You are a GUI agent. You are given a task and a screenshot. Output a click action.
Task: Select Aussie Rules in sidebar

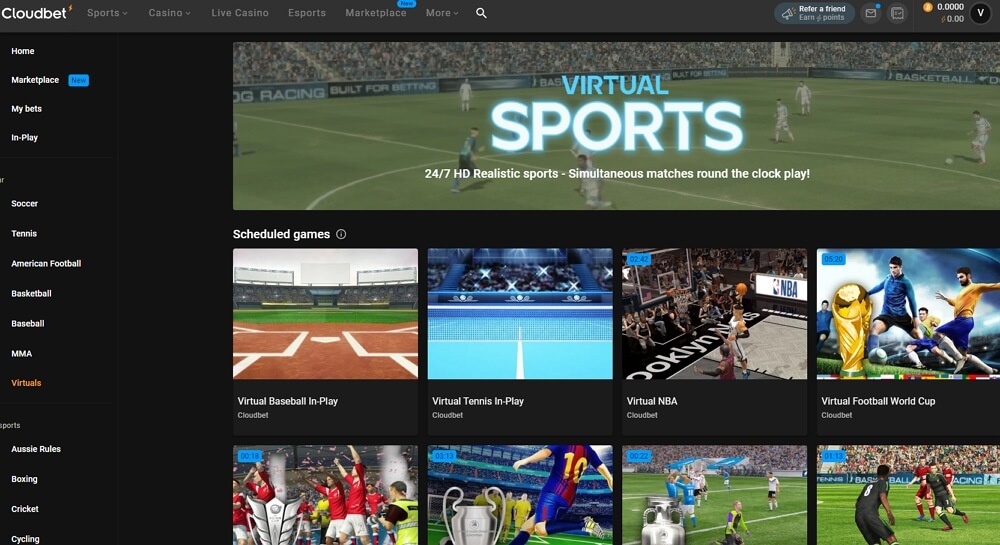click(36, 449)
